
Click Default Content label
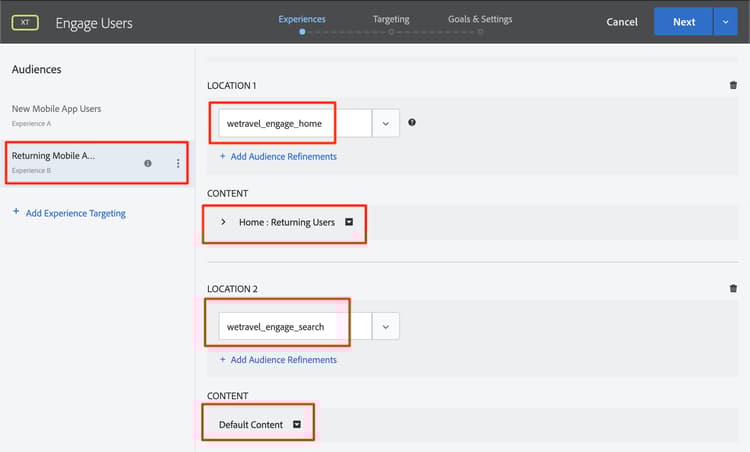(x=251, y=425)
